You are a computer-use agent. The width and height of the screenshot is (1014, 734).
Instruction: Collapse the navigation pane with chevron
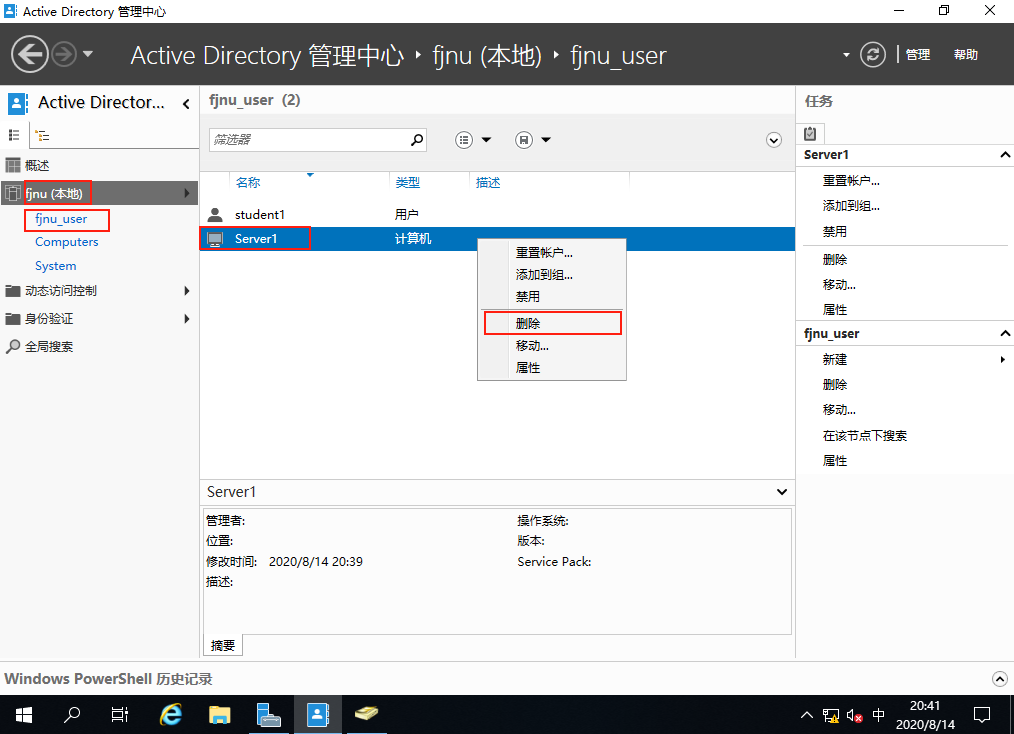click(x=186, y=103)
